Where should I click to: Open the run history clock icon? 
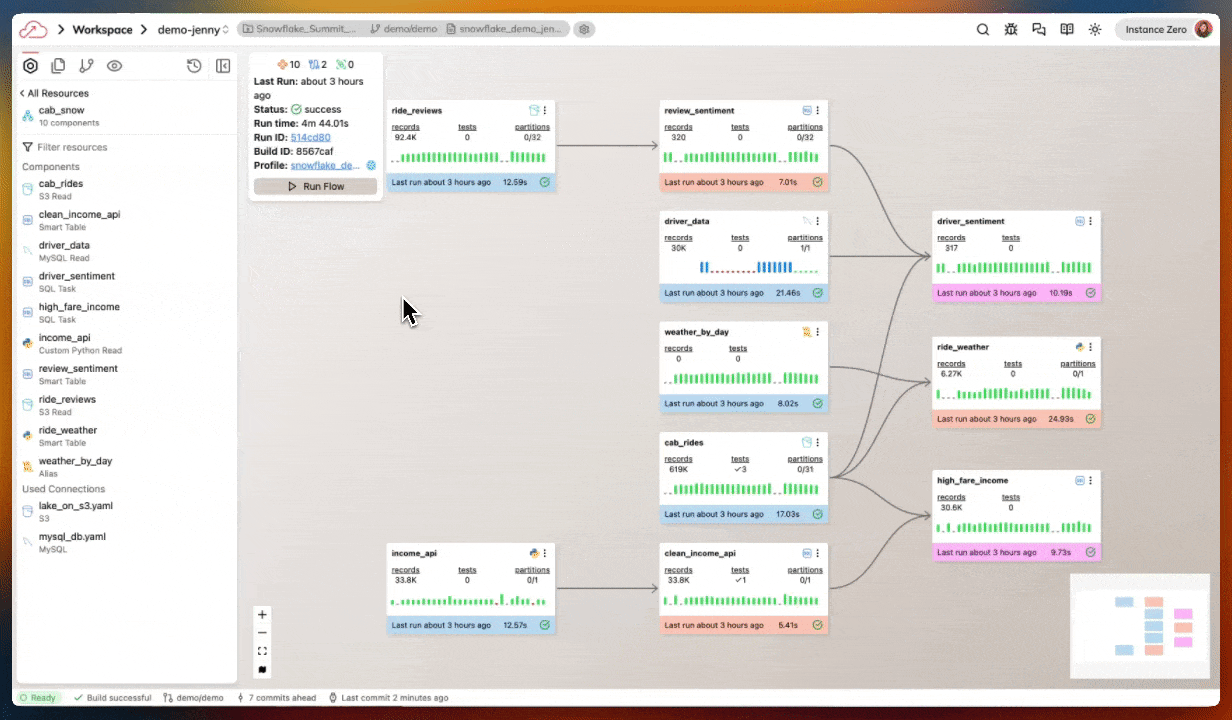tap(194, 66)
